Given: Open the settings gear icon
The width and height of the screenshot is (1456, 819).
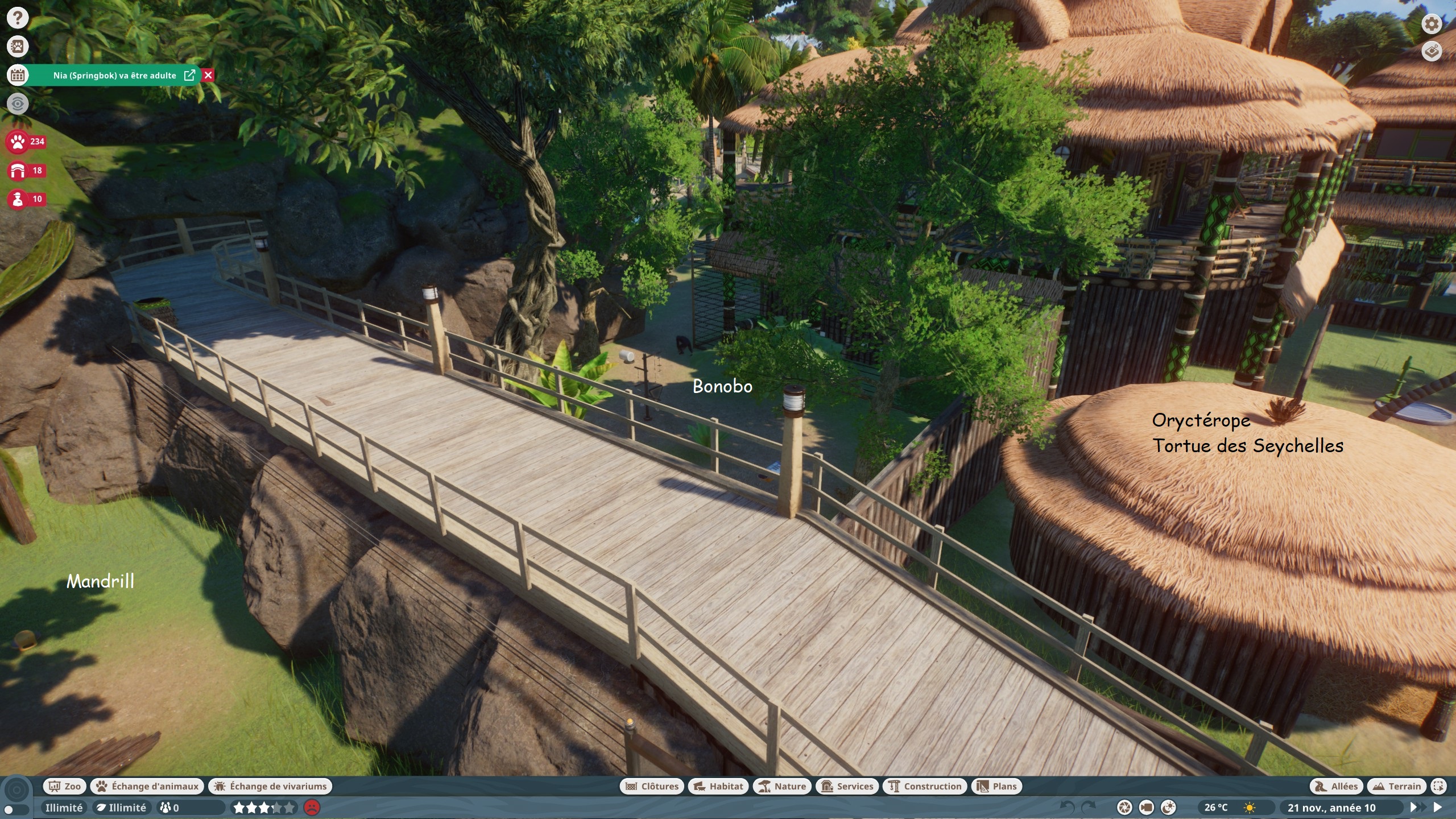Looking at the screenshot, I should click(1432, 24).
